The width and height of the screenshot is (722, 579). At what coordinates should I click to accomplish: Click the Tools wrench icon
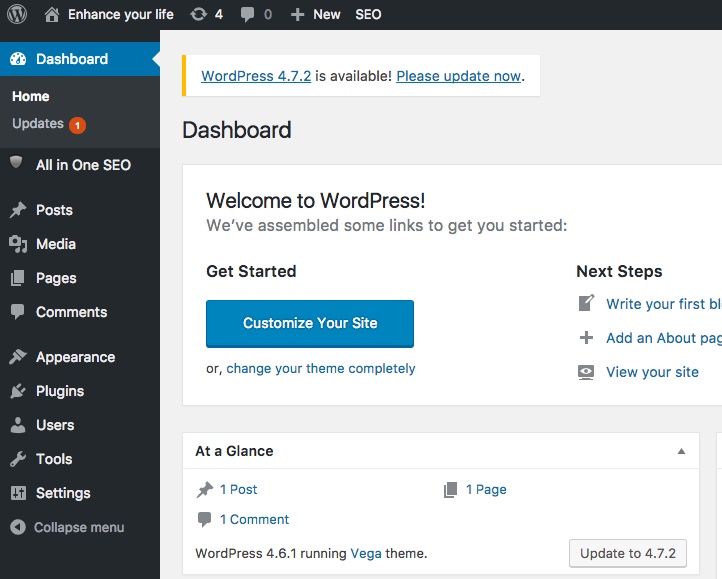(18, 459)
